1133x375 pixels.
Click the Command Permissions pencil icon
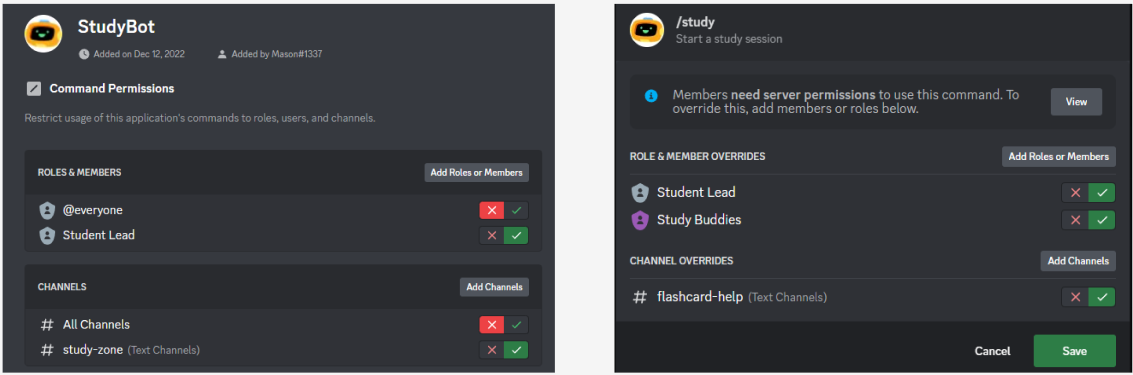pos(34,89)
